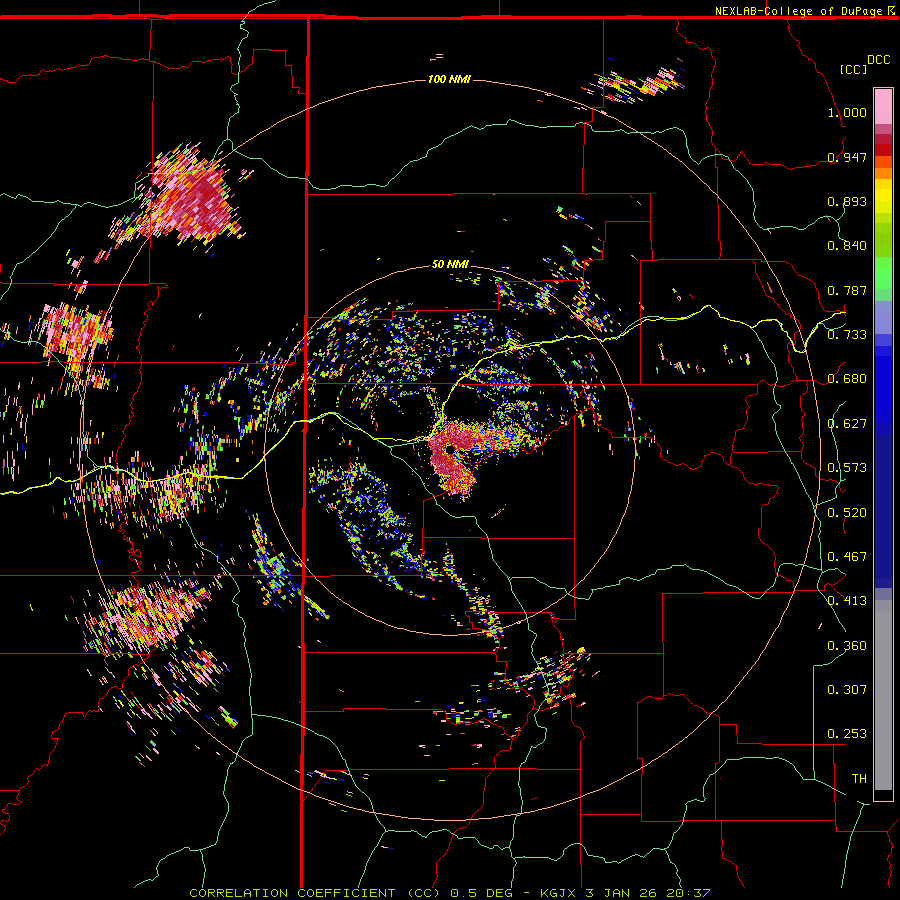The width and height of the screenshot is (900, 900).
Task: Select the 1.000 legend value
Action: tap(847, 112)
